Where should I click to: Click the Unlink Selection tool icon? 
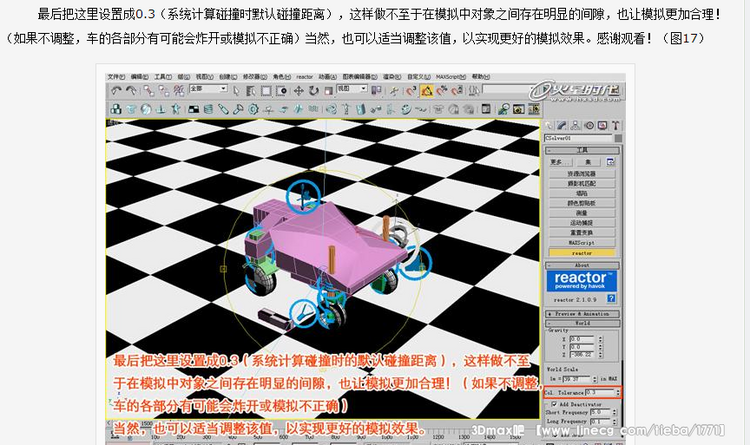164,90
